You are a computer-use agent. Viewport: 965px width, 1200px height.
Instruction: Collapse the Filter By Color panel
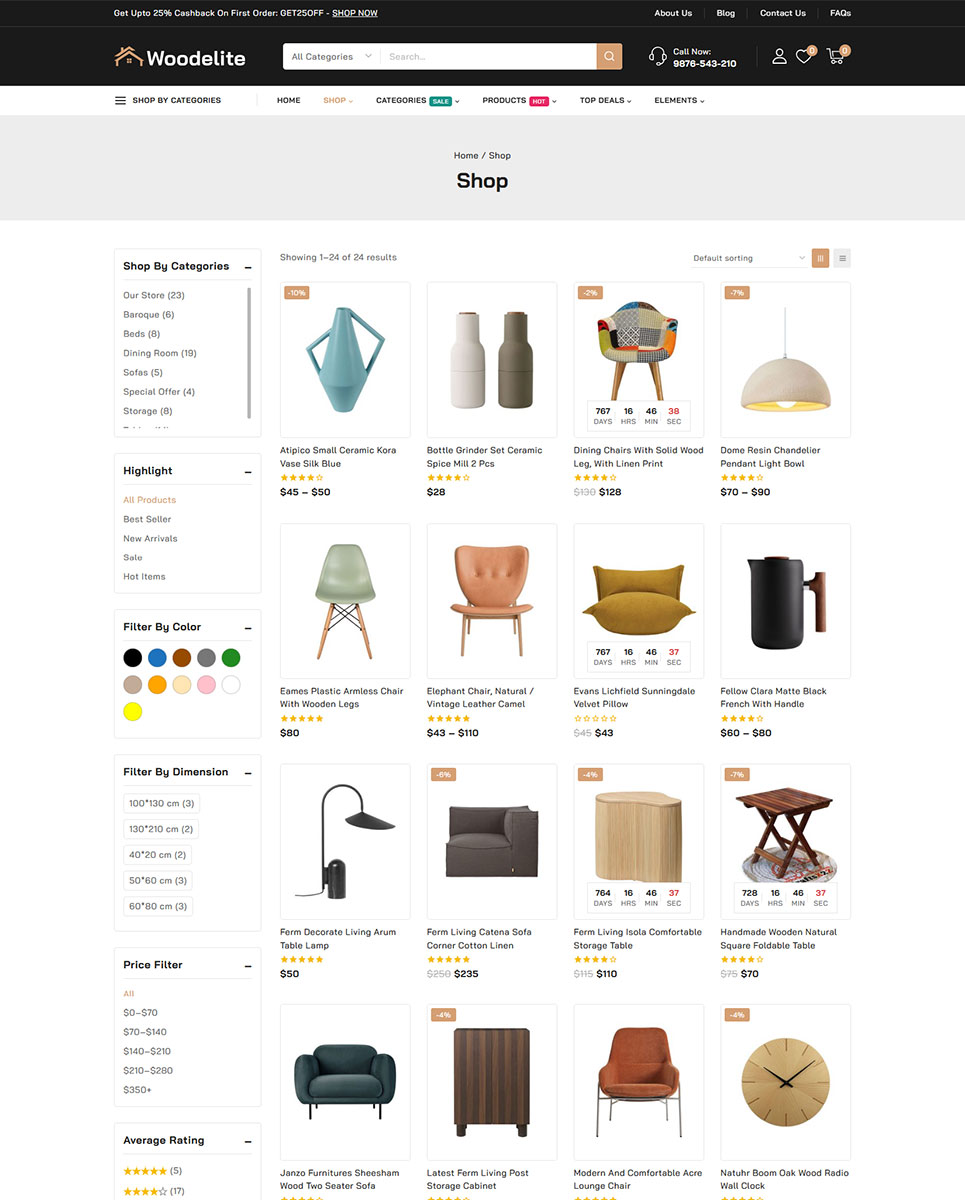248,628
